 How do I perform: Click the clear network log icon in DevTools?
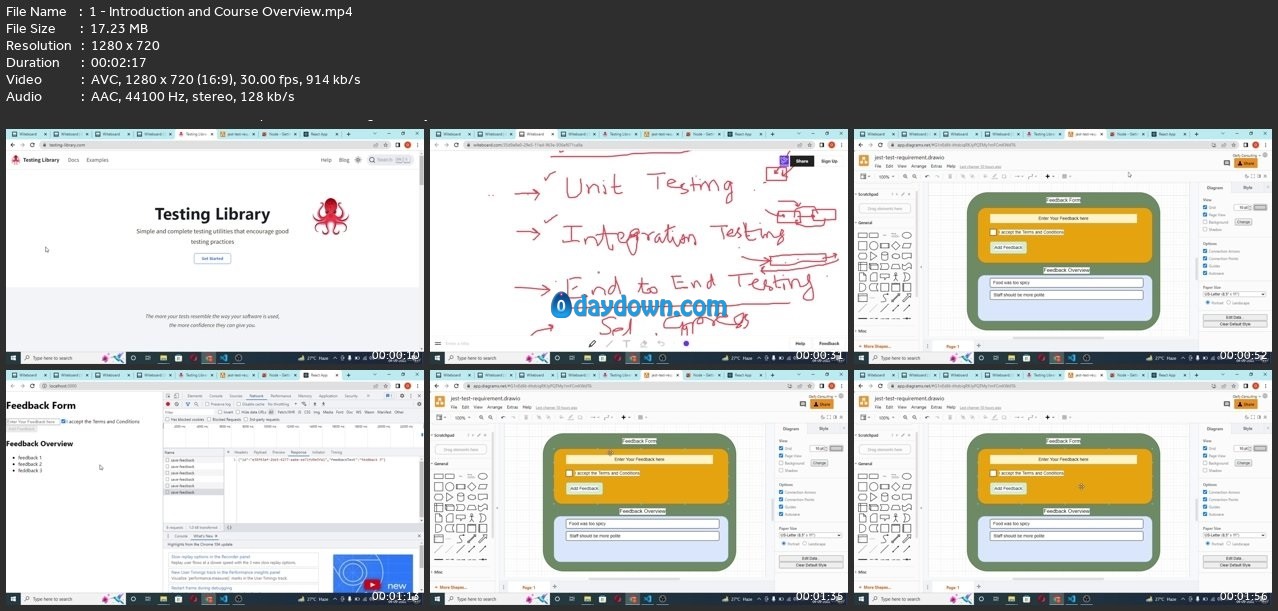pos(175,404)
